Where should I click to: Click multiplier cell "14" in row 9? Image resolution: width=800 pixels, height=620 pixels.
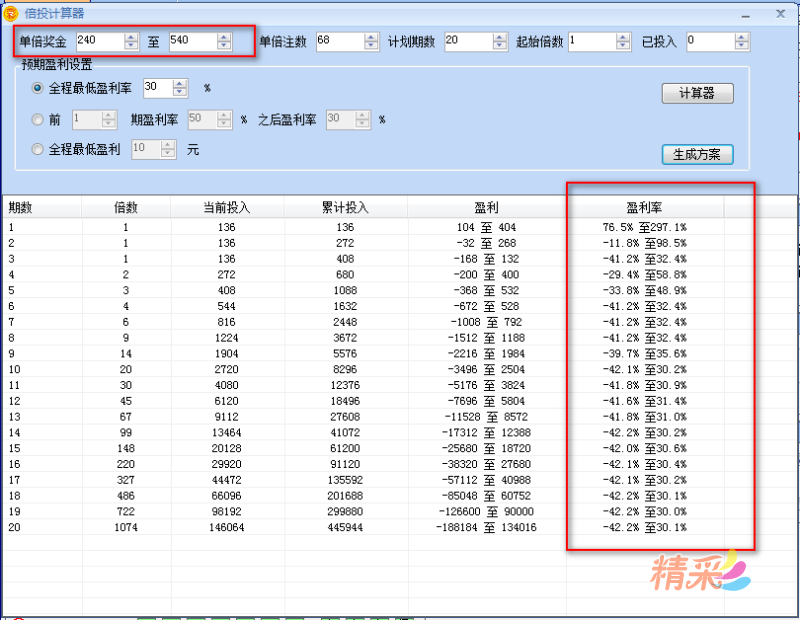(126, 354)
